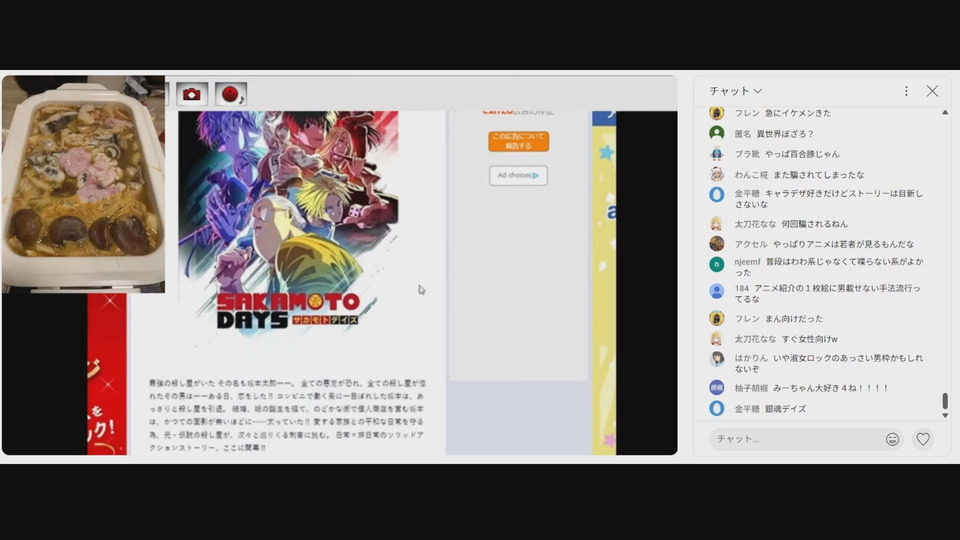This screenshot has height=540, width=960.
Task: Click avatar of user 184 in chat
Action: [717, 291]
